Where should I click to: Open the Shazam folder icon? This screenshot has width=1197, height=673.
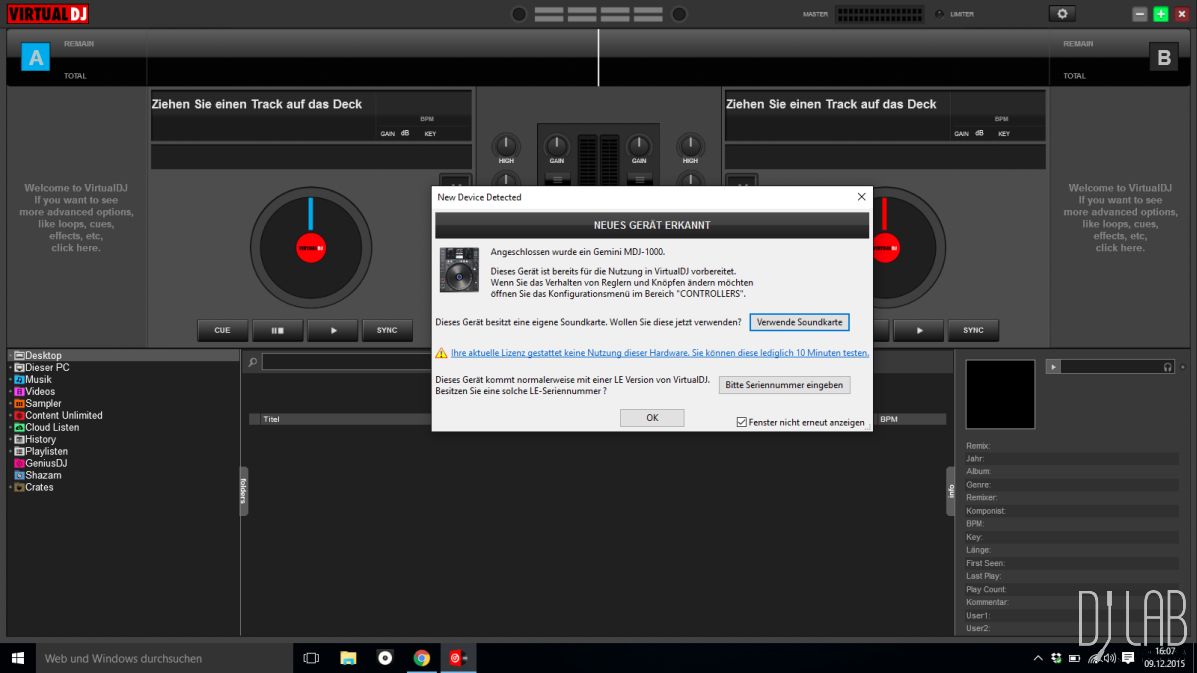[x=19, y=475]
